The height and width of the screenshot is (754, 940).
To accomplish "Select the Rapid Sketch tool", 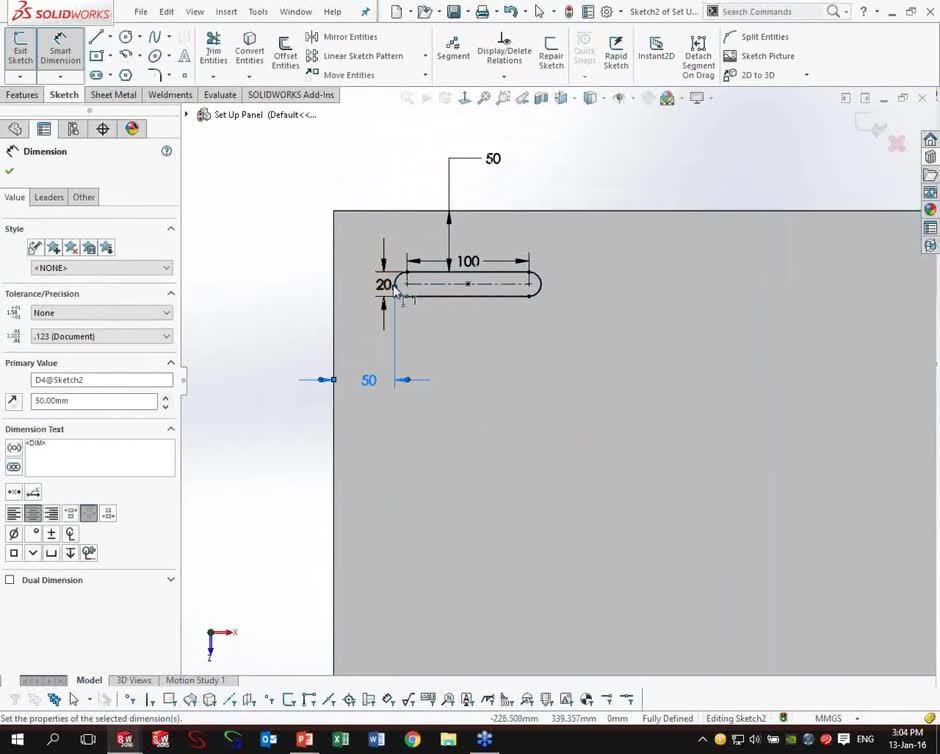I will [x=616, y=50].
